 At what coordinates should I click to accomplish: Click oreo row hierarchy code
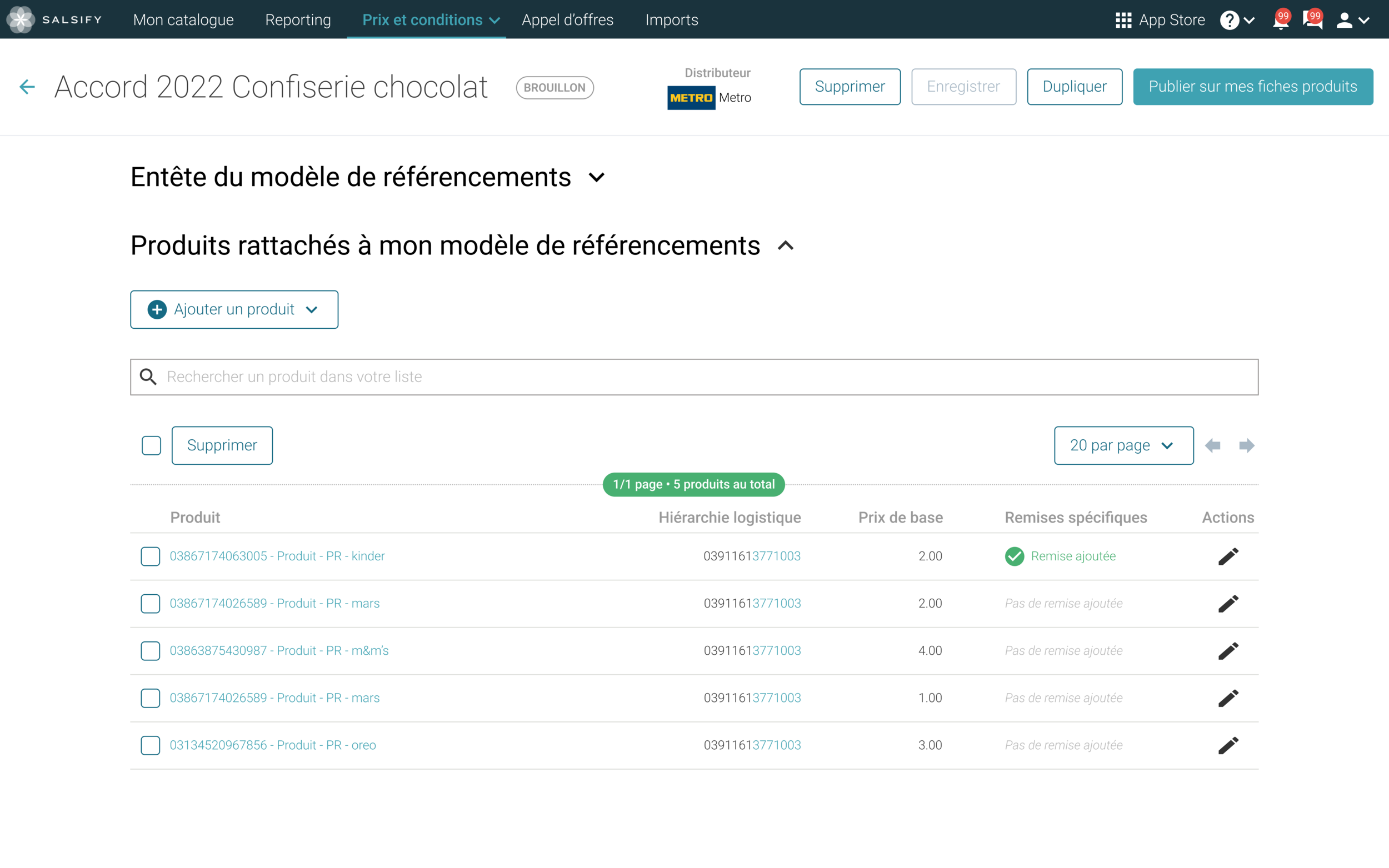[752, 745]
